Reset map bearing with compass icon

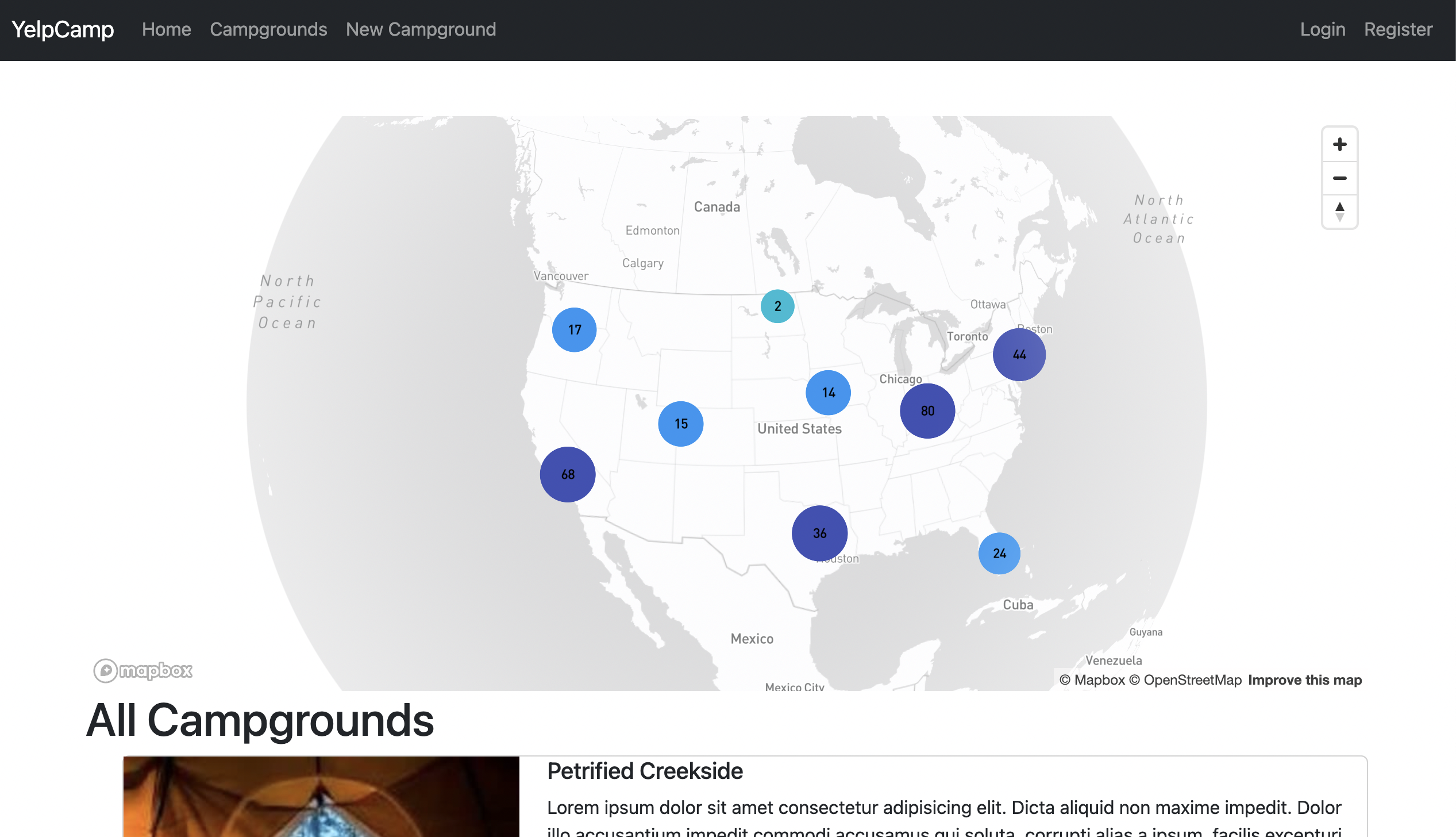pos(1339,212)
